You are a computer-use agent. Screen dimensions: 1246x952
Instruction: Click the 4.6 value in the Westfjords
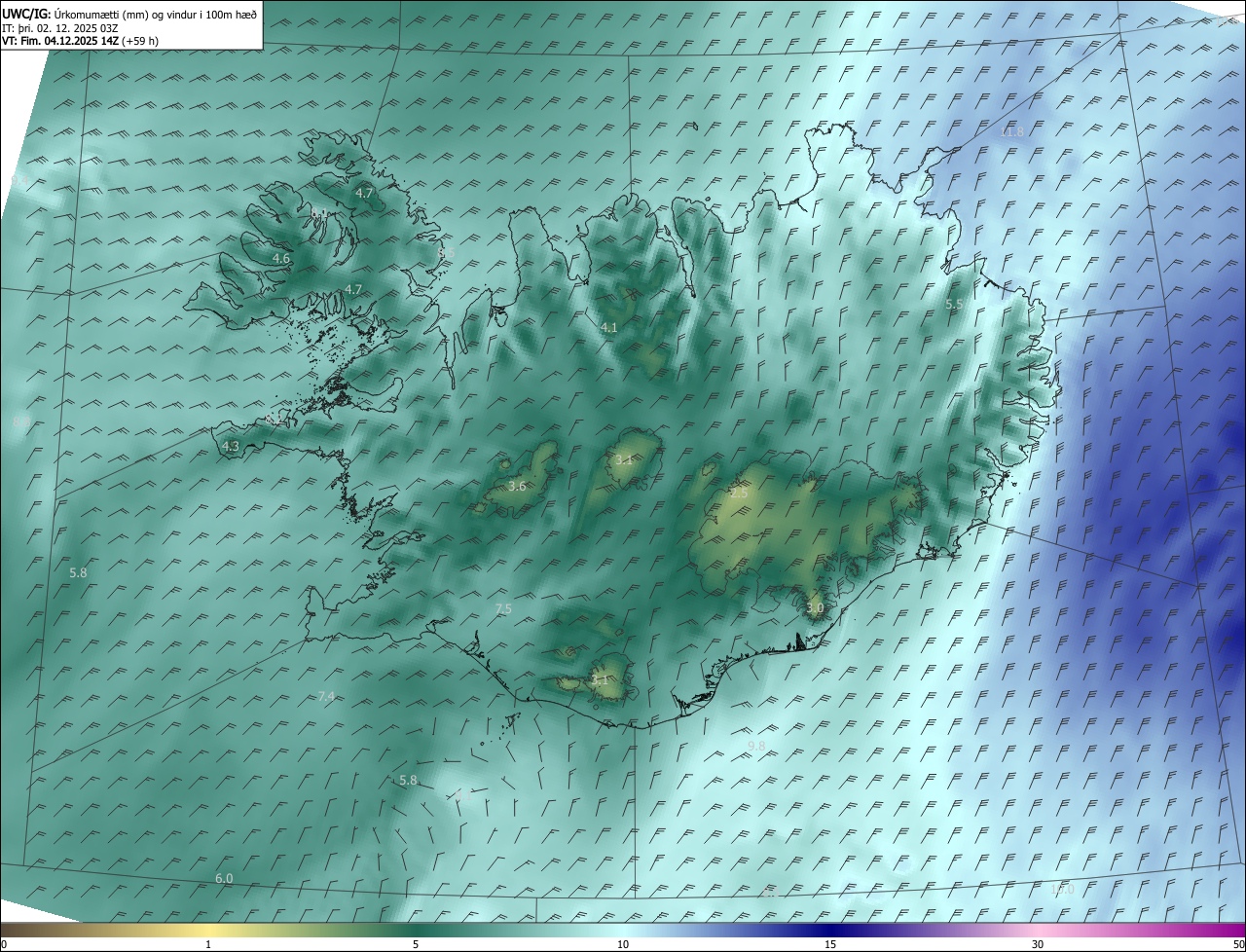[281, 259]
